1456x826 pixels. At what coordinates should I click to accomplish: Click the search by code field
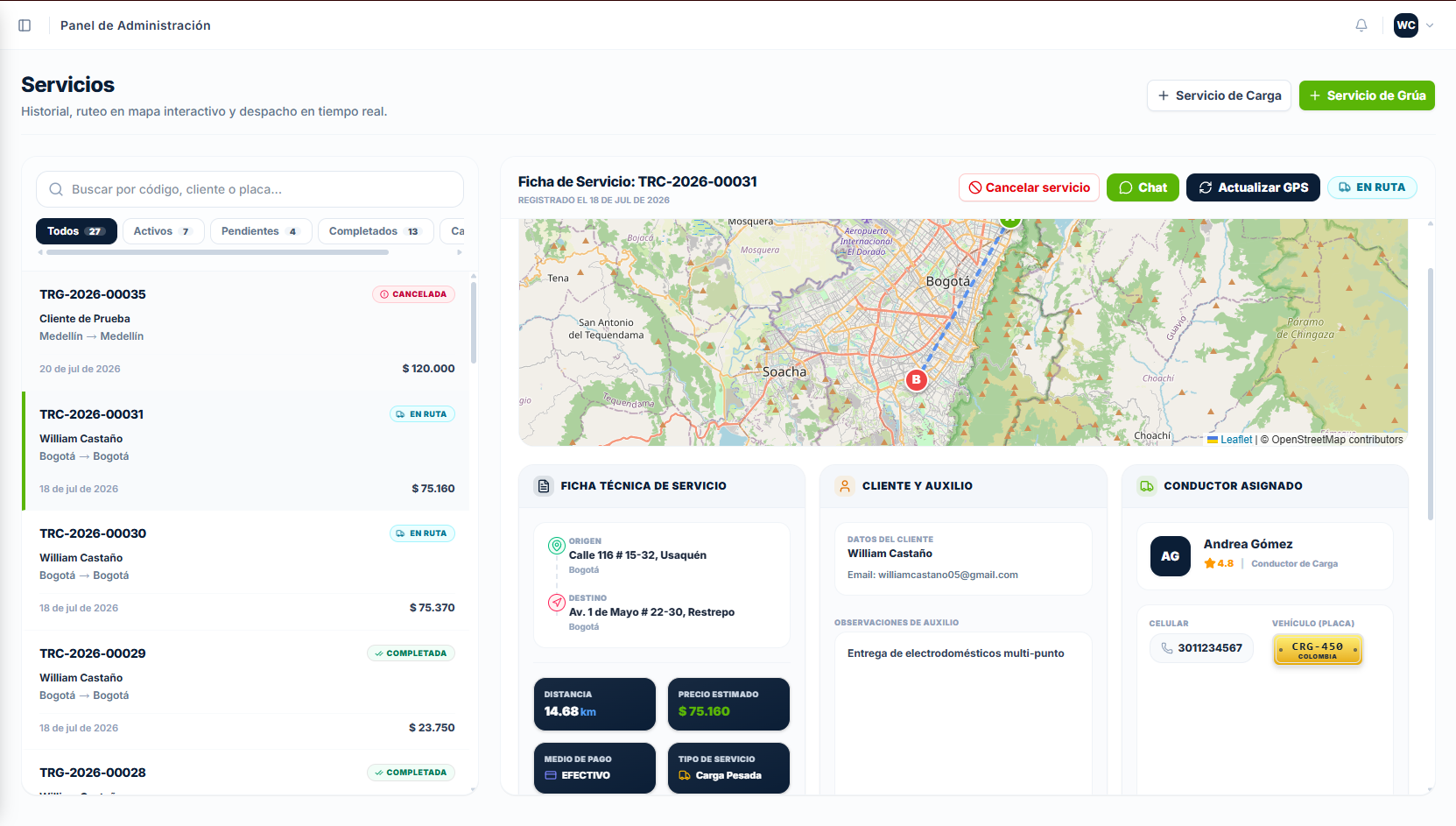pos(250,189)
